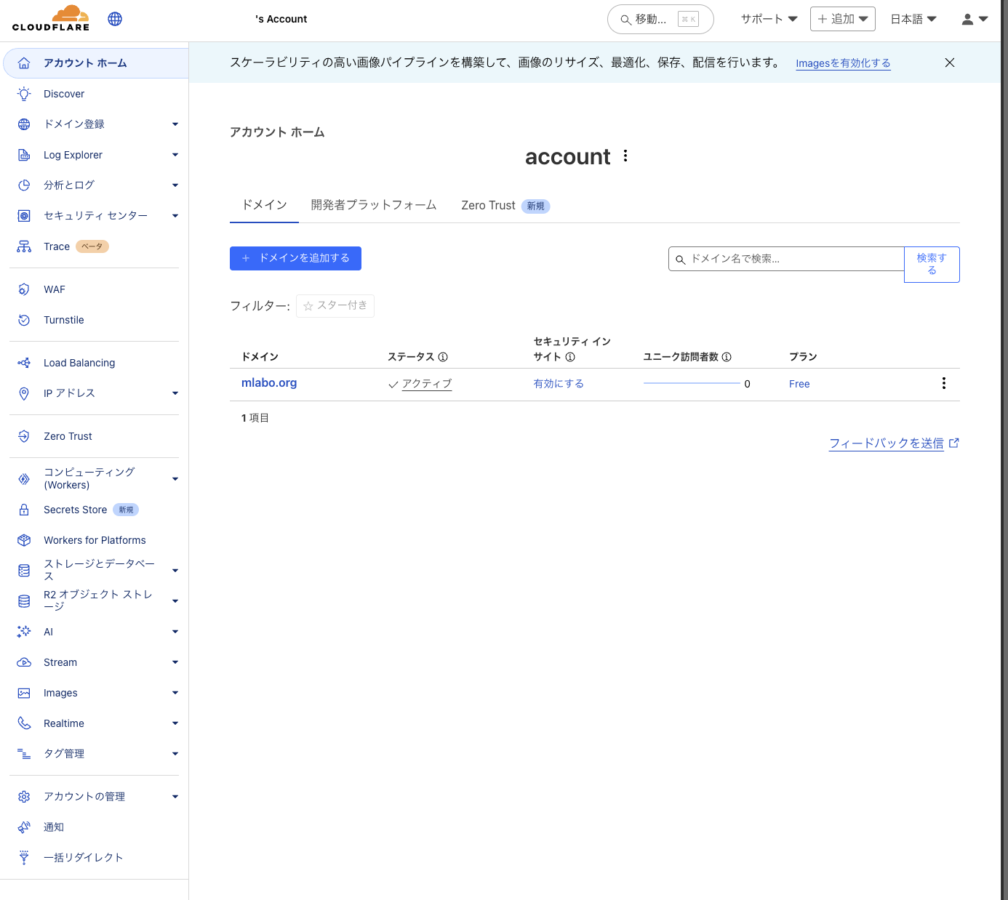Image resolution: width=1008 pixels, height=900 pixels.
Task: Open Turnstile from the sidebar
Action: click(x=63, y=319)
